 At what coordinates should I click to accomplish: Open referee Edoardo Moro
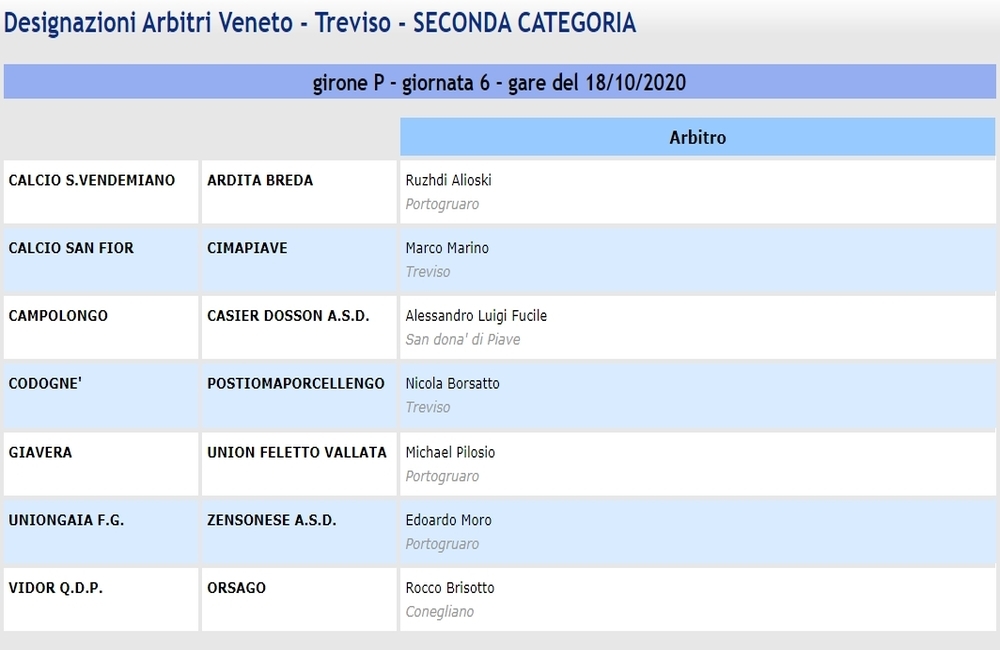click(448, 520)
